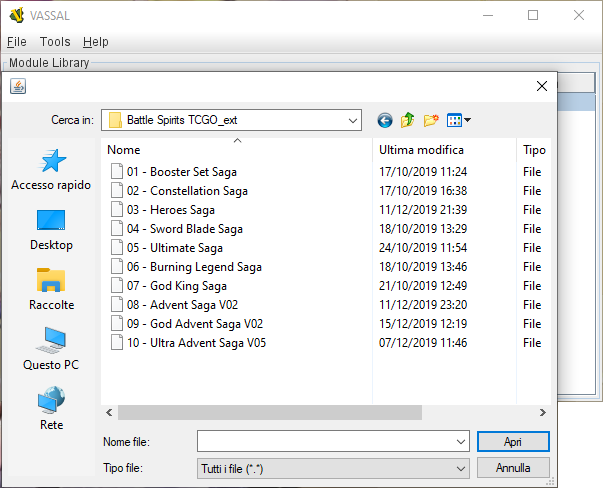Open Raccolte libraries location
The width and height of the screenshot is (603, 488).
point(51,290)
